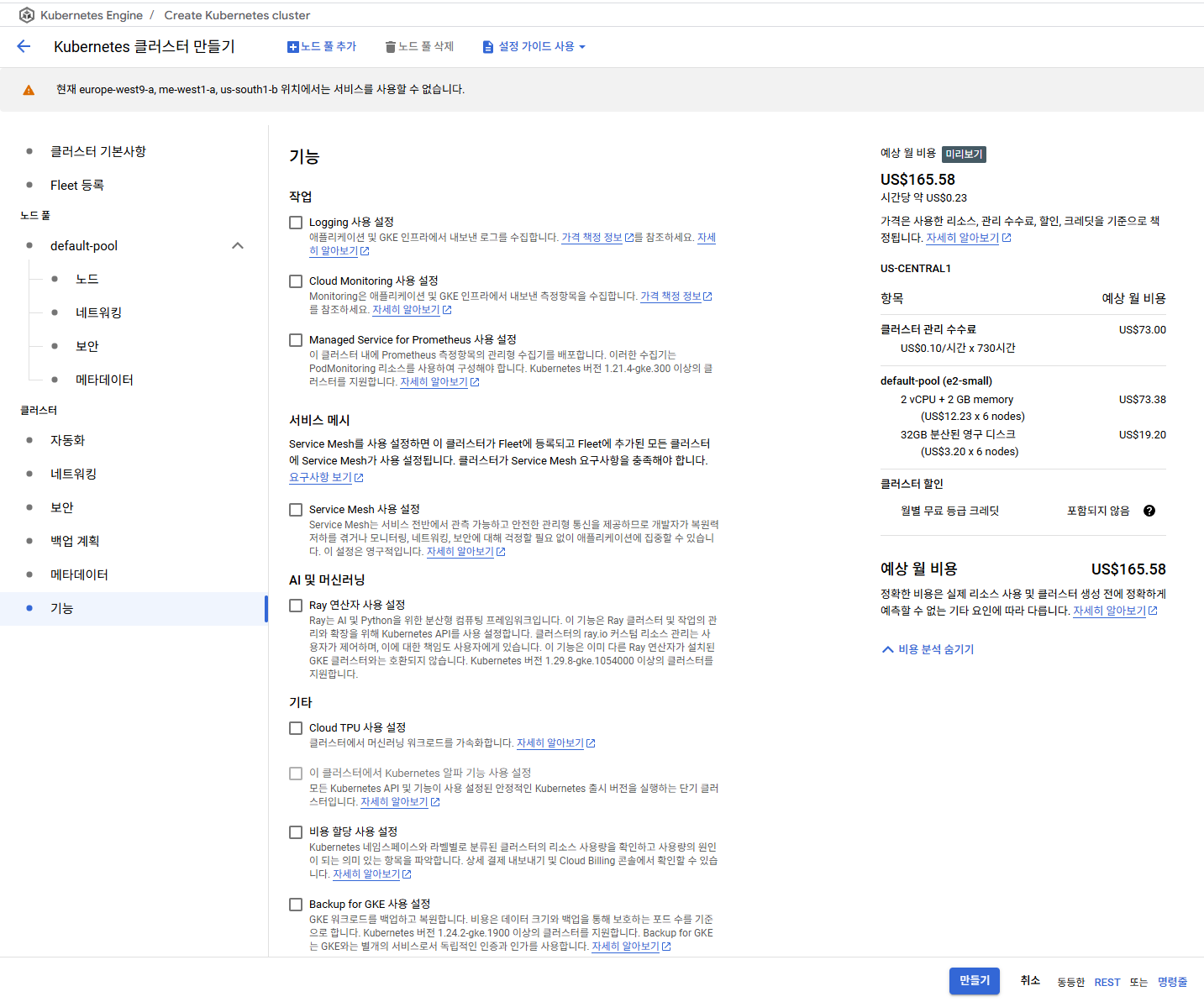The width and height of the screenshot is (1204, 1002).
Task: Click external link icon after Cloud TPU learn more
Action: (x=591, y=743)
